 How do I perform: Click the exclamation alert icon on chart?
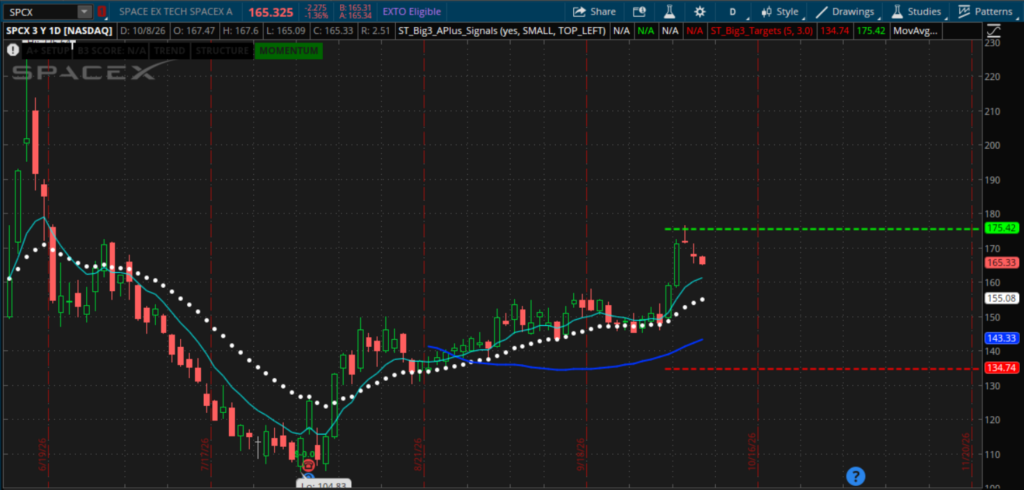coord(11,49)
